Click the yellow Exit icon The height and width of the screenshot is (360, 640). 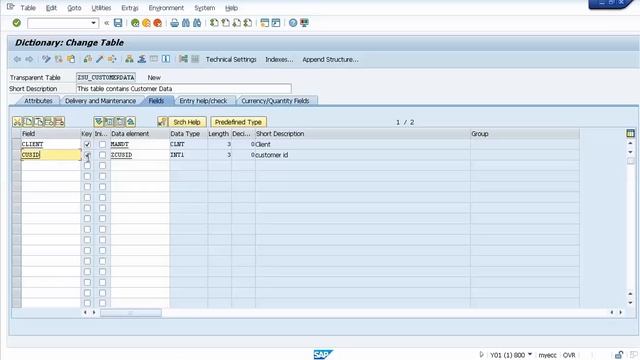[x=146, y=23]
